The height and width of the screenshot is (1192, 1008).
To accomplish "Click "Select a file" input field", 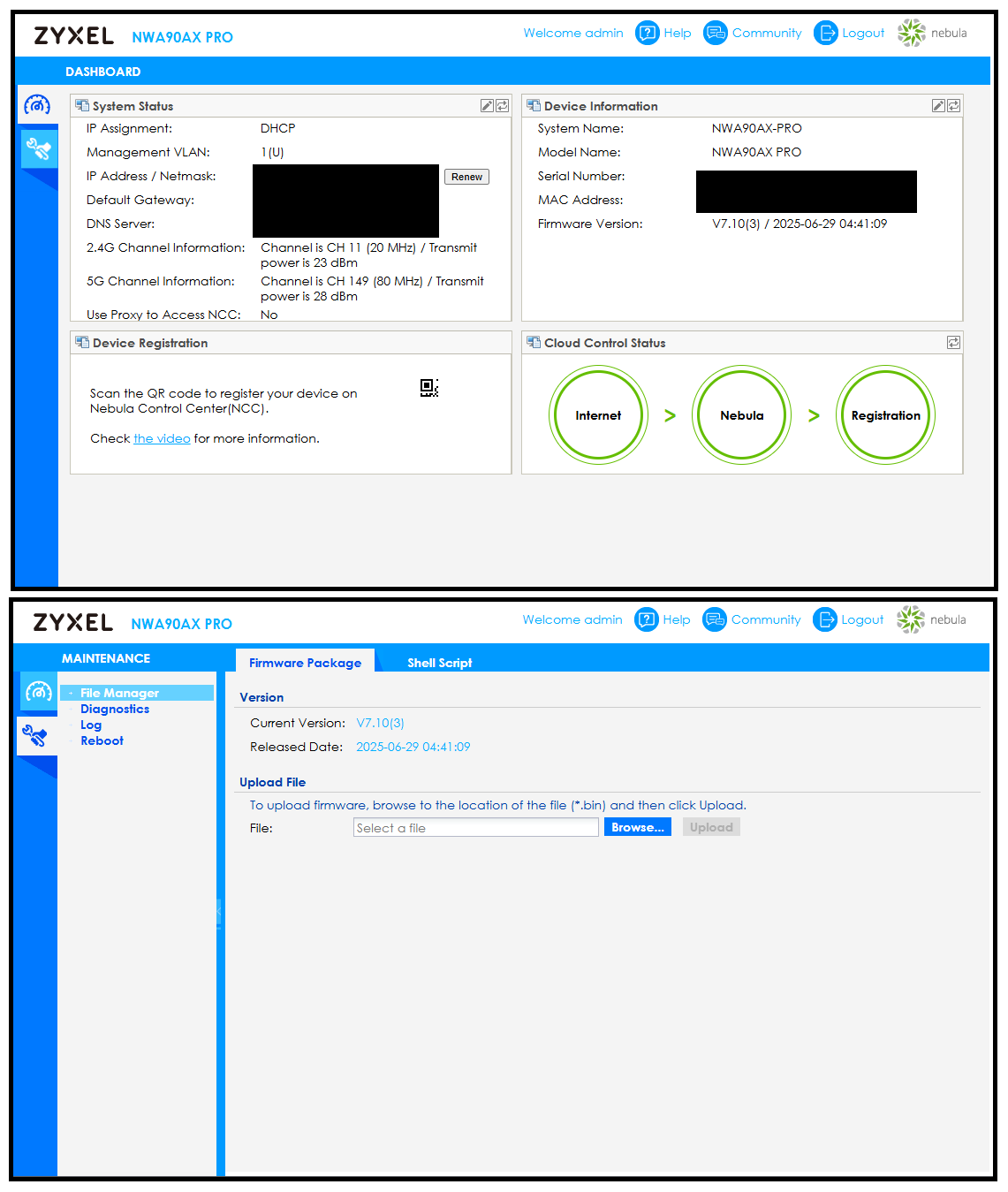I will [x=476, y=827].
